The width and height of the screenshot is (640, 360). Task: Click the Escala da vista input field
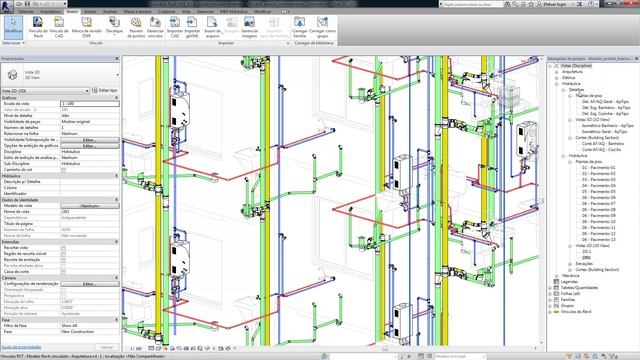tap(90, 104)
